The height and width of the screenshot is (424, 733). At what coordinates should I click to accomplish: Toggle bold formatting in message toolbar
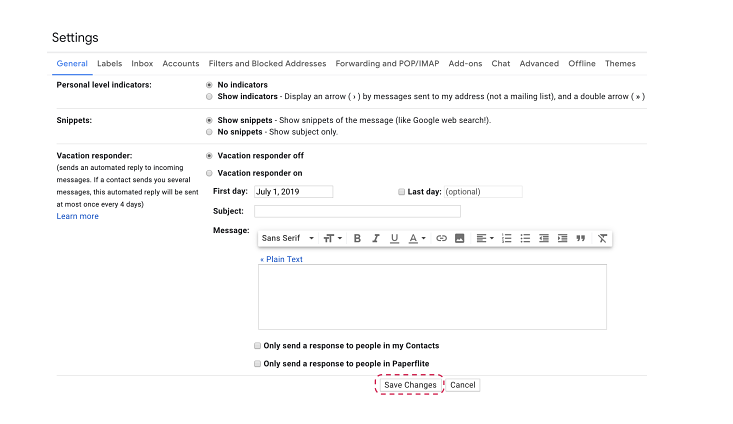tap(357, 238)
